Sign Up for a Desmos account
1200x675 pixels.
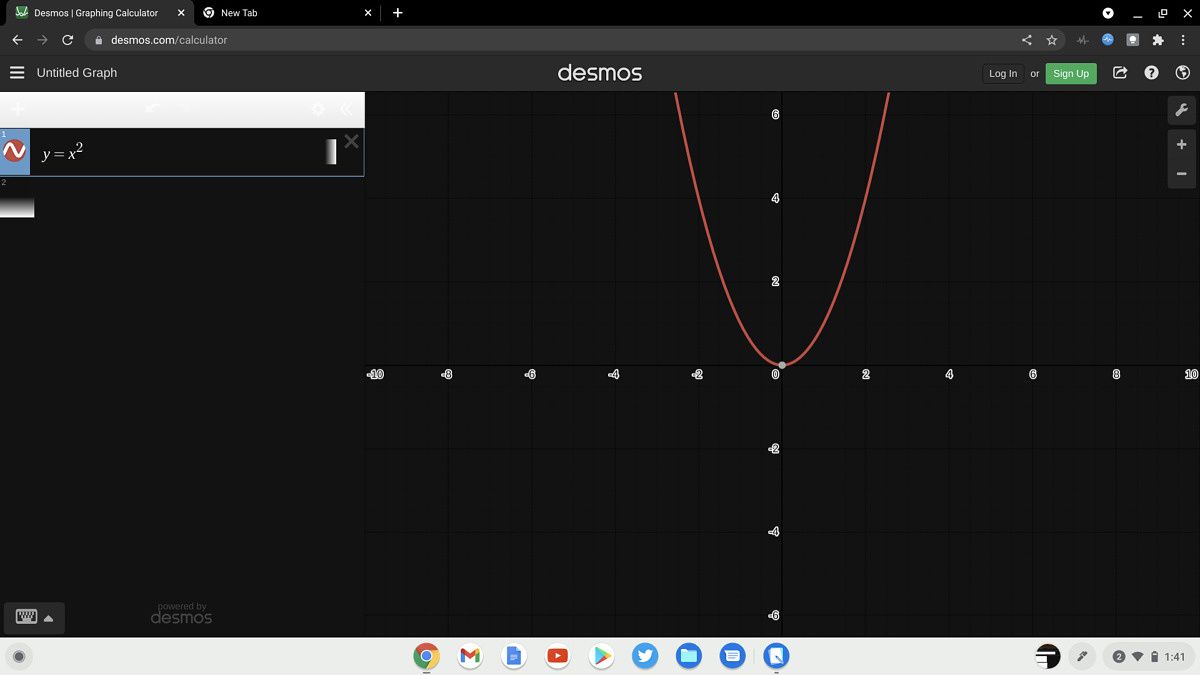tap(1071, 73)
